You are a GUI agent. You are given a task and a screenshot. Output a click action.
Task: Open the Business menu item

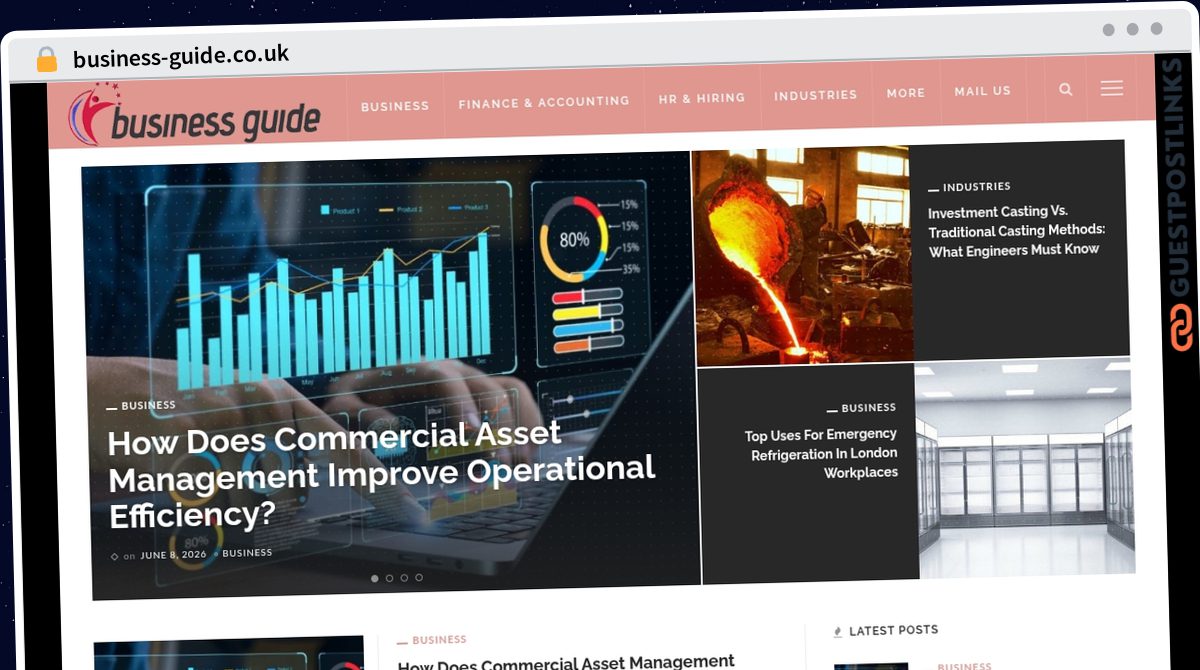[395, 105]
